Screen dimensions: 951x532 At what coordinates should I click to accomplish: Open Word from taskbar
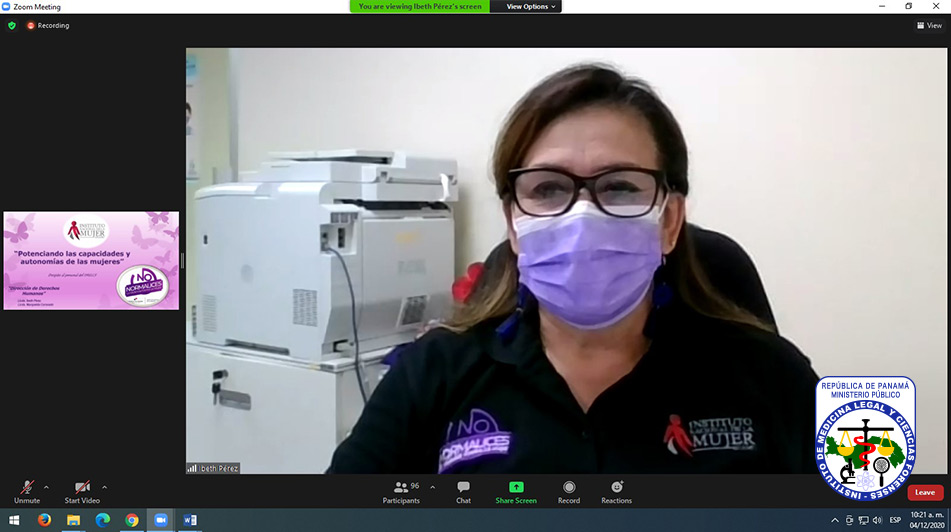pos(190,520)
